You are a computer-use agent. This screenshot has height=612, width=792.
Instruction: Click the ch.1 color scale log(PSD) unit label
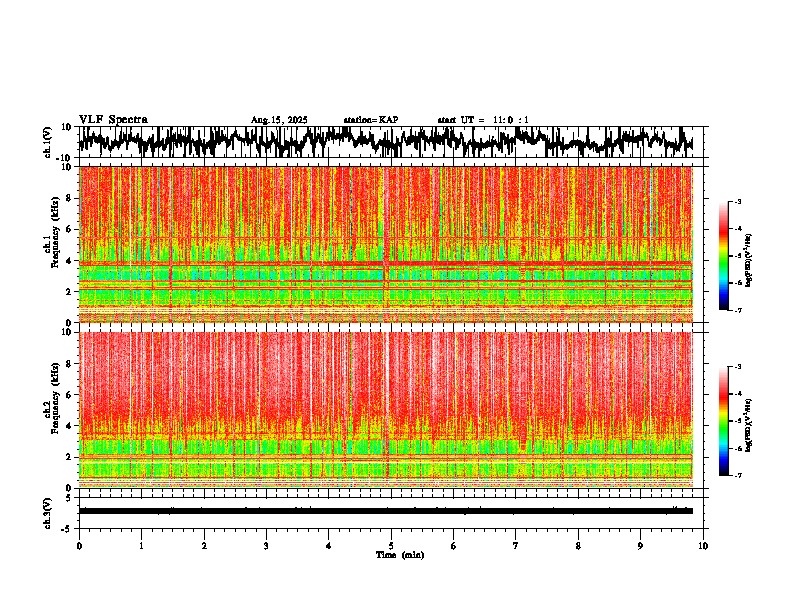pos(749,261)
